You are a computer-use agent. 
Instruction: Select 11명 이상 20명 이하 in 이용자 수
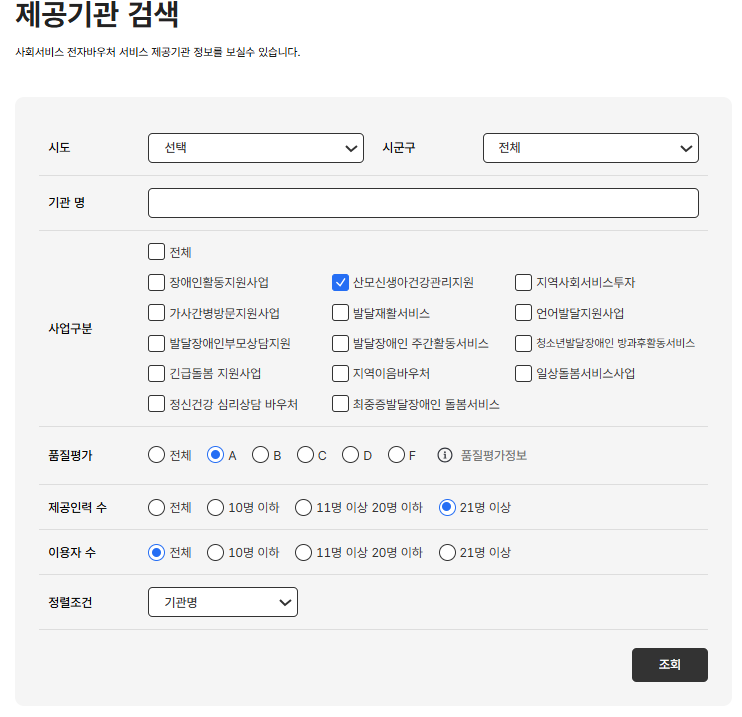(x=303, y=552)
